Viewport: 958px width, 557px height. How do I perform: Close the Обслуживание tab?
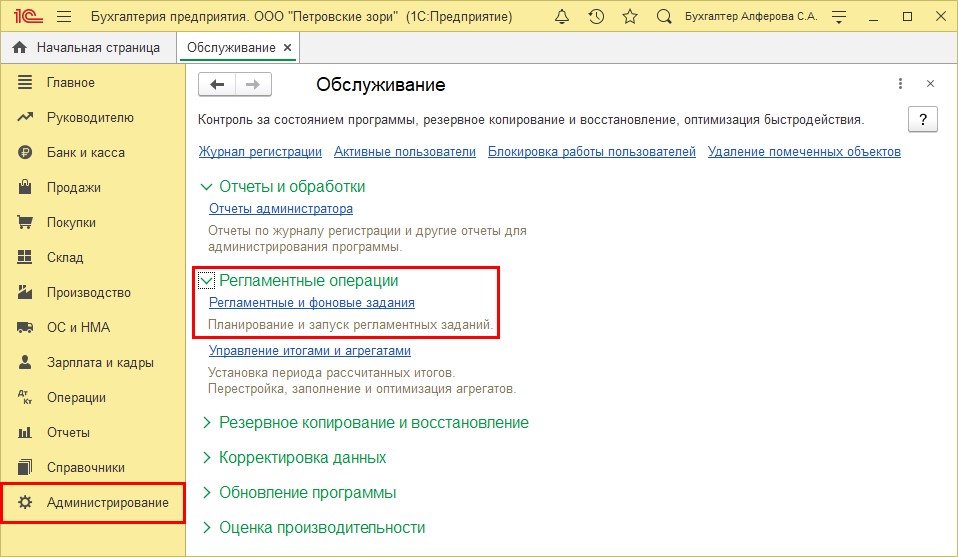287,48
